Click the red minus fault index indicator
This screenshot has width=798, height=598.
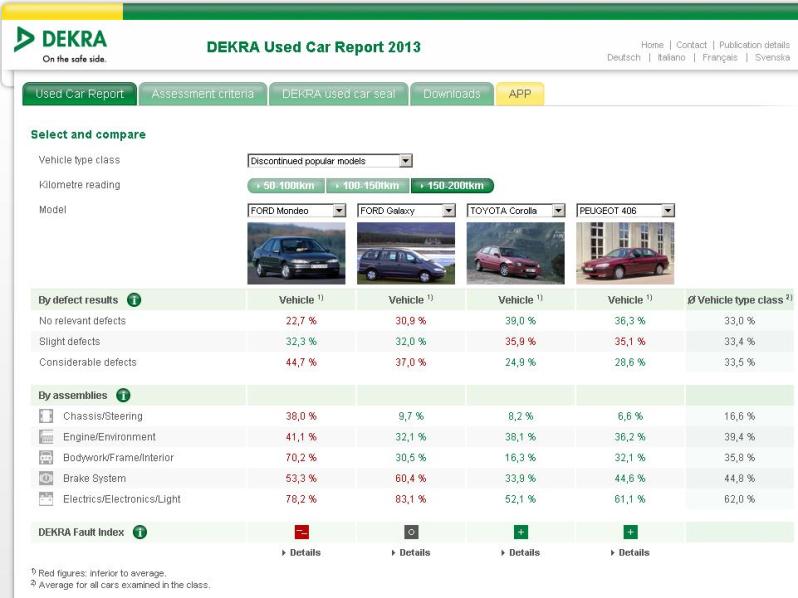(302, 532)
